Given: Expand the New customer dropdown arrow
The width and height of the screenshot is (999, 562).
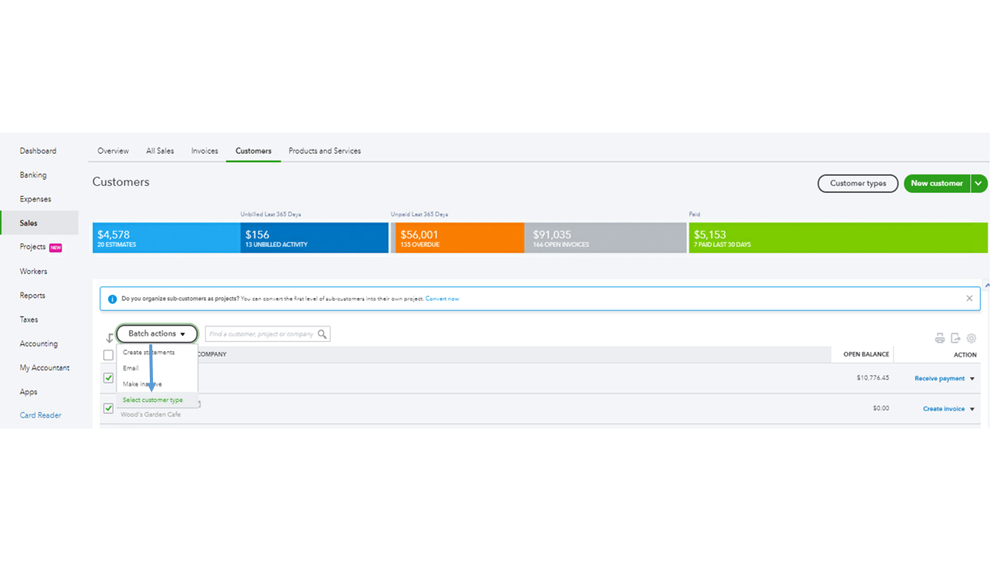Looking at the screenshot, I should (978, 184).
